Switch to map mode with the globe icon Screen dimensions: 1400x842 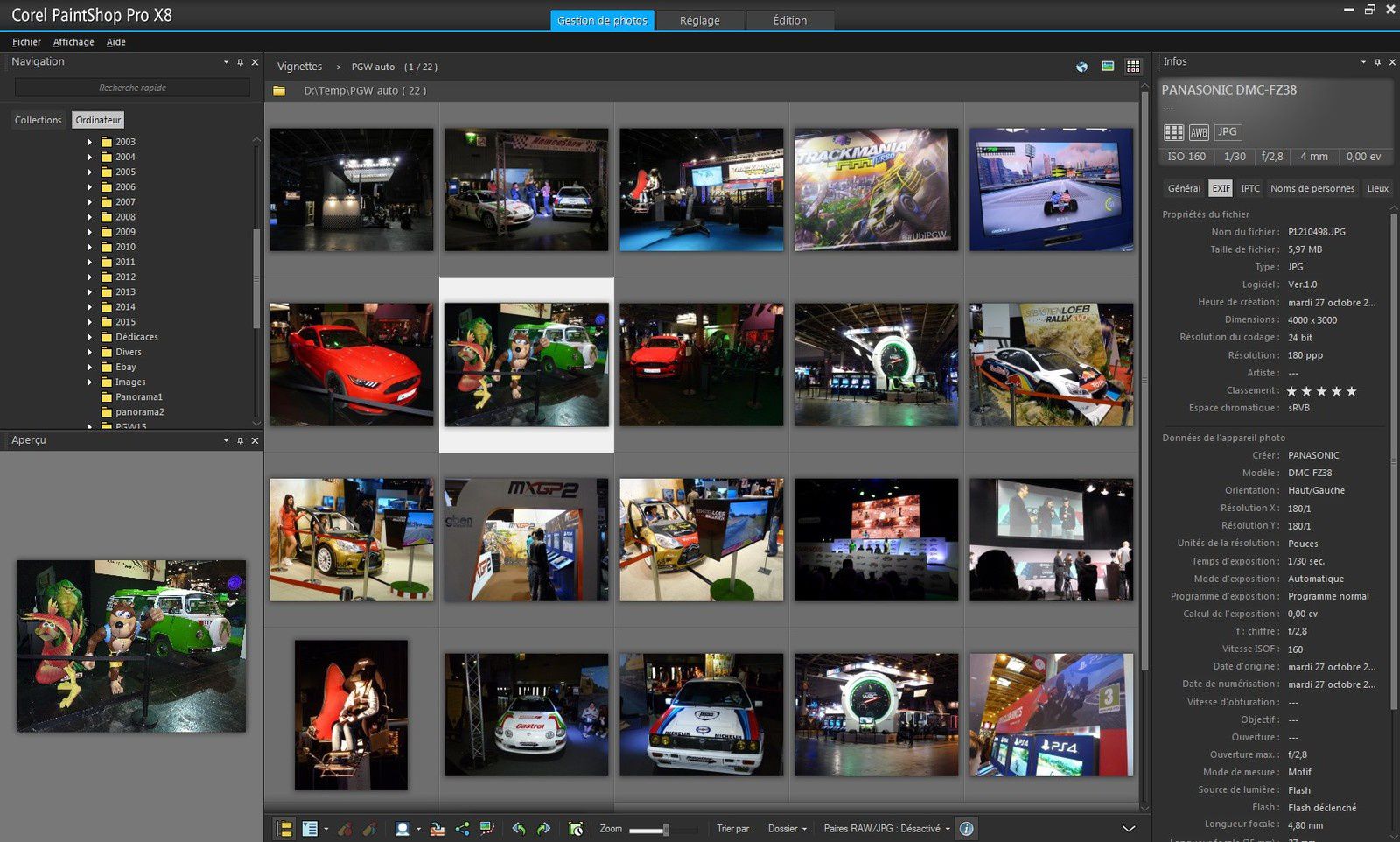pyautogui.click(x=1082, y=67)
